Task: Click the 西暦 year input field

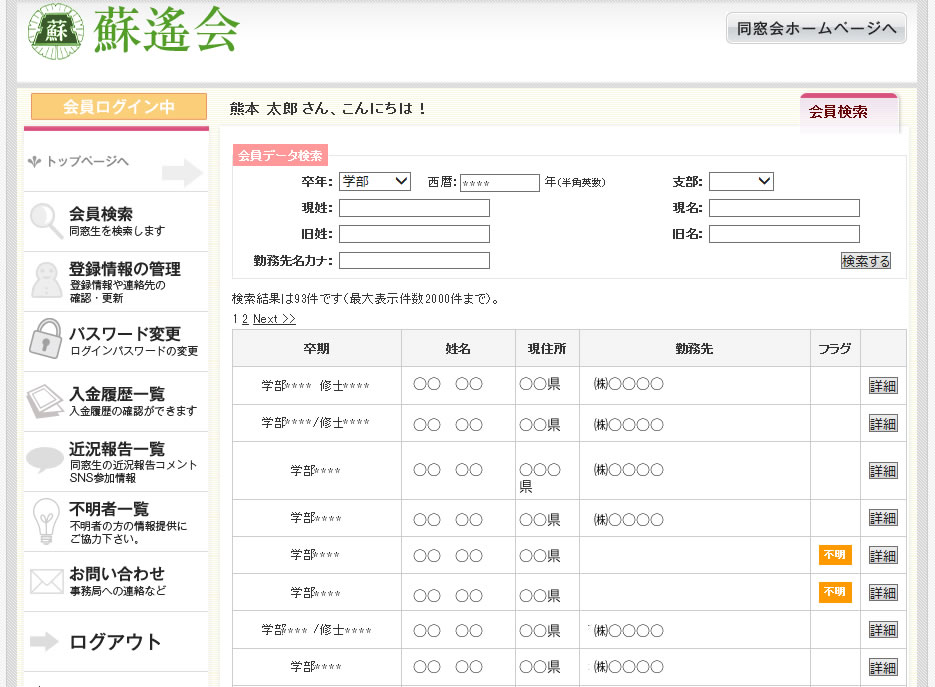Action: [x=499, y=182]
